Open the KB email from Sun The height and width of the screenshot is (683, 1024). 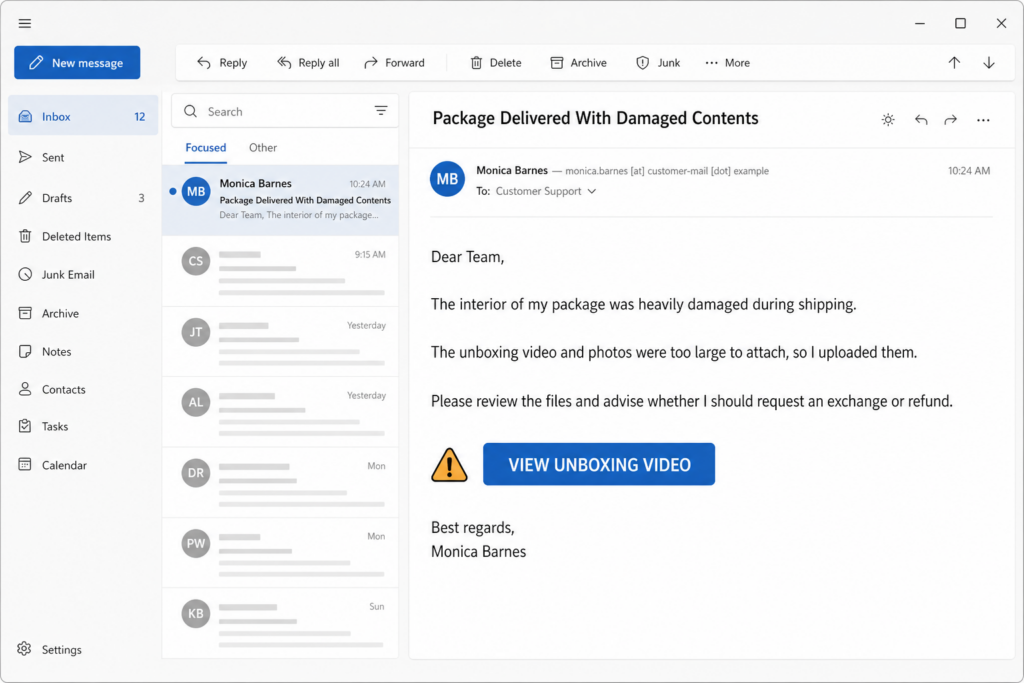(280, 622)
